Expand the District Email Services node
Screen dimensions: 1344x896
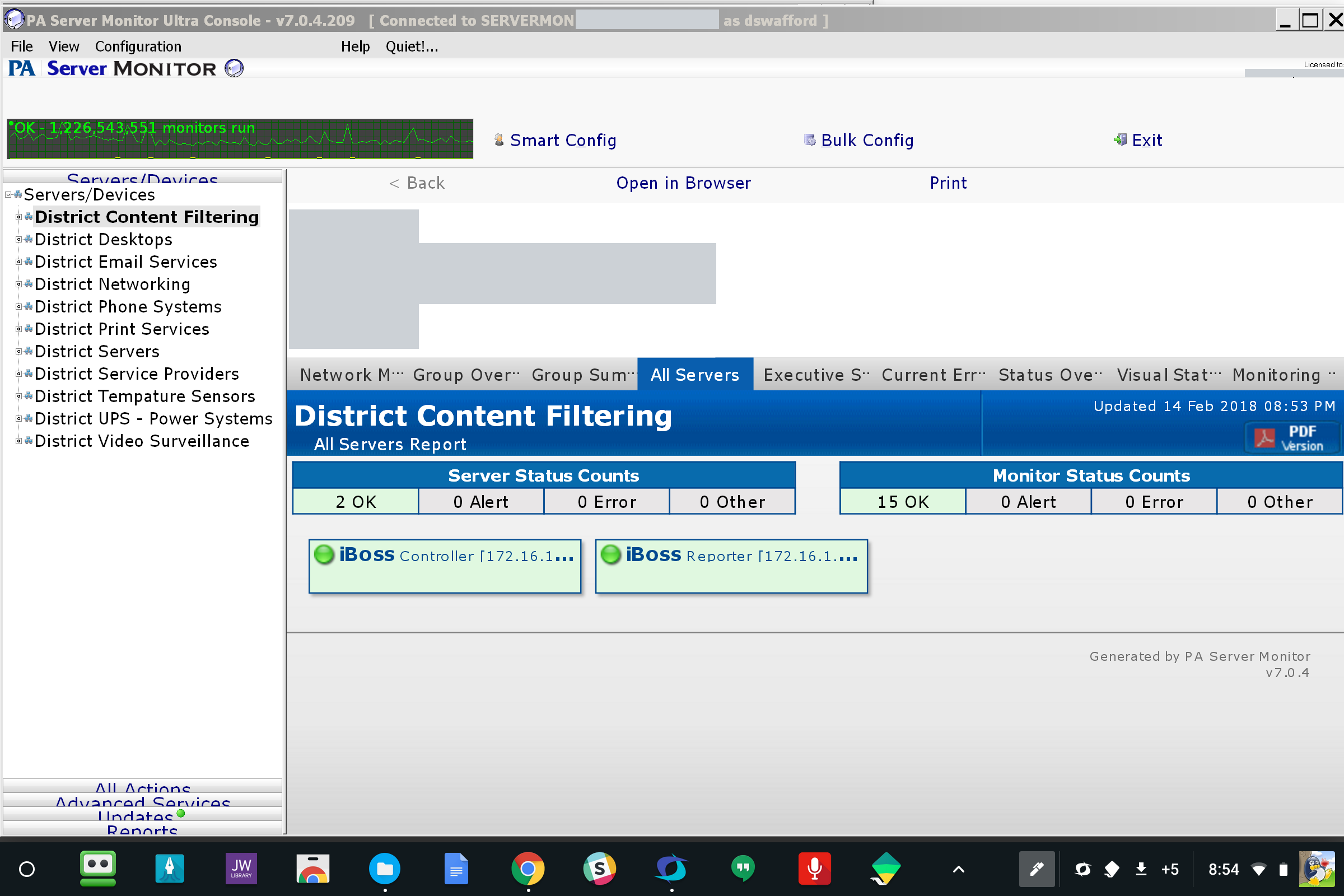point(18,262)
